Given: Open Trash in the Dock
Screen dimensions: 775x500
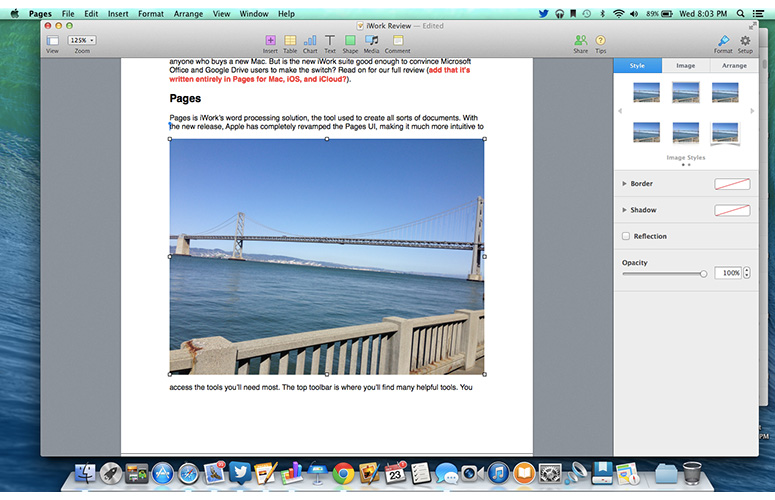Looking at the screenshot, I should click(692, 473).
